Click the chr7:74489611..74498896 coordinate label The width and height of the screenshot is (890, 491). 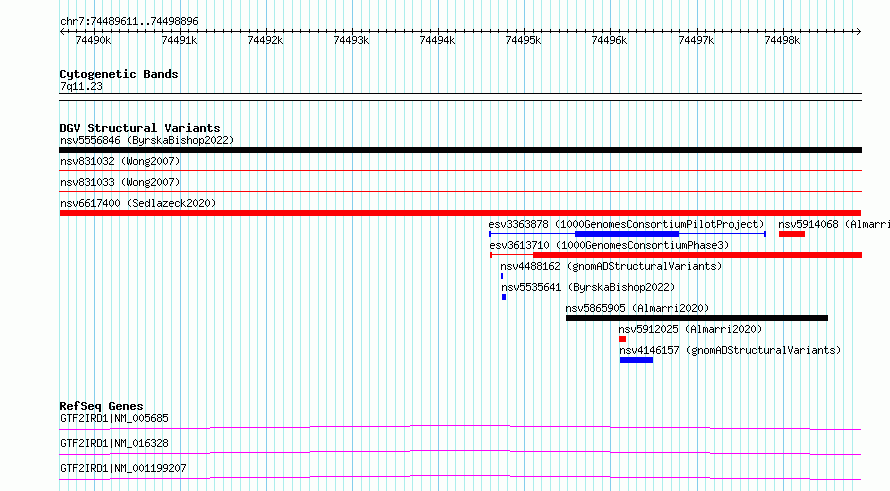pyautogui.click(x=129, y=22)
